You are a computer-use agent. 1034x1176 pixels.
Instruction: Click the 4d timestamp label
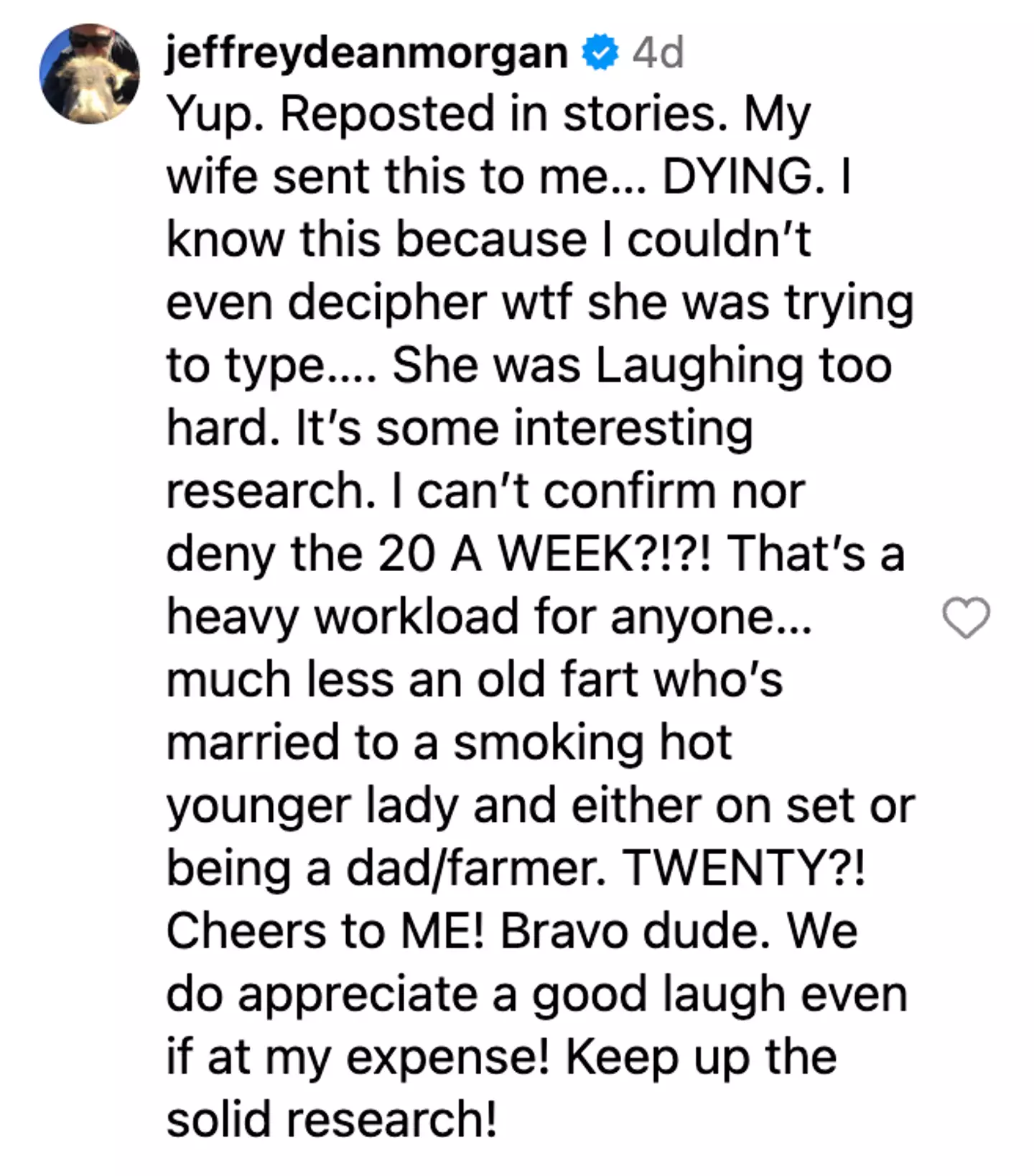click(658, 50)
